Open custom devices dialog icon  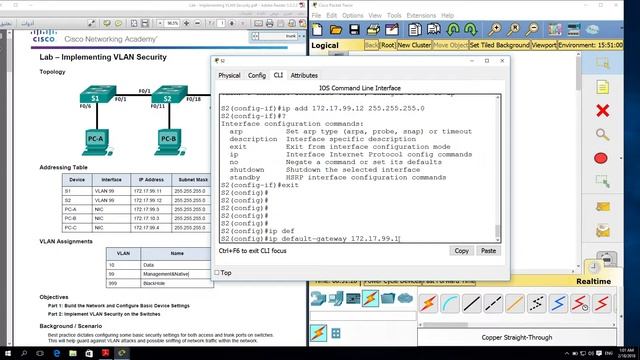[573, 29]
